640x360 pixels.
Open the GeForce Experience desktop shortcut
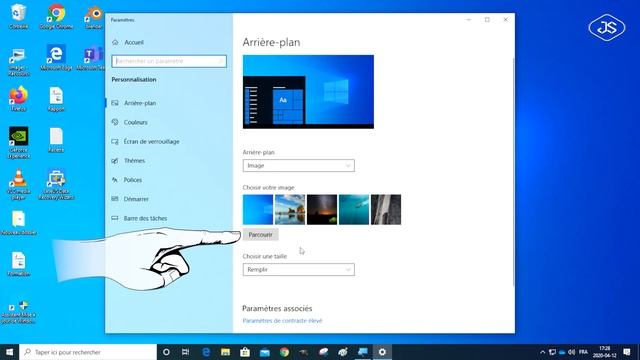click(x=18, y=142)
